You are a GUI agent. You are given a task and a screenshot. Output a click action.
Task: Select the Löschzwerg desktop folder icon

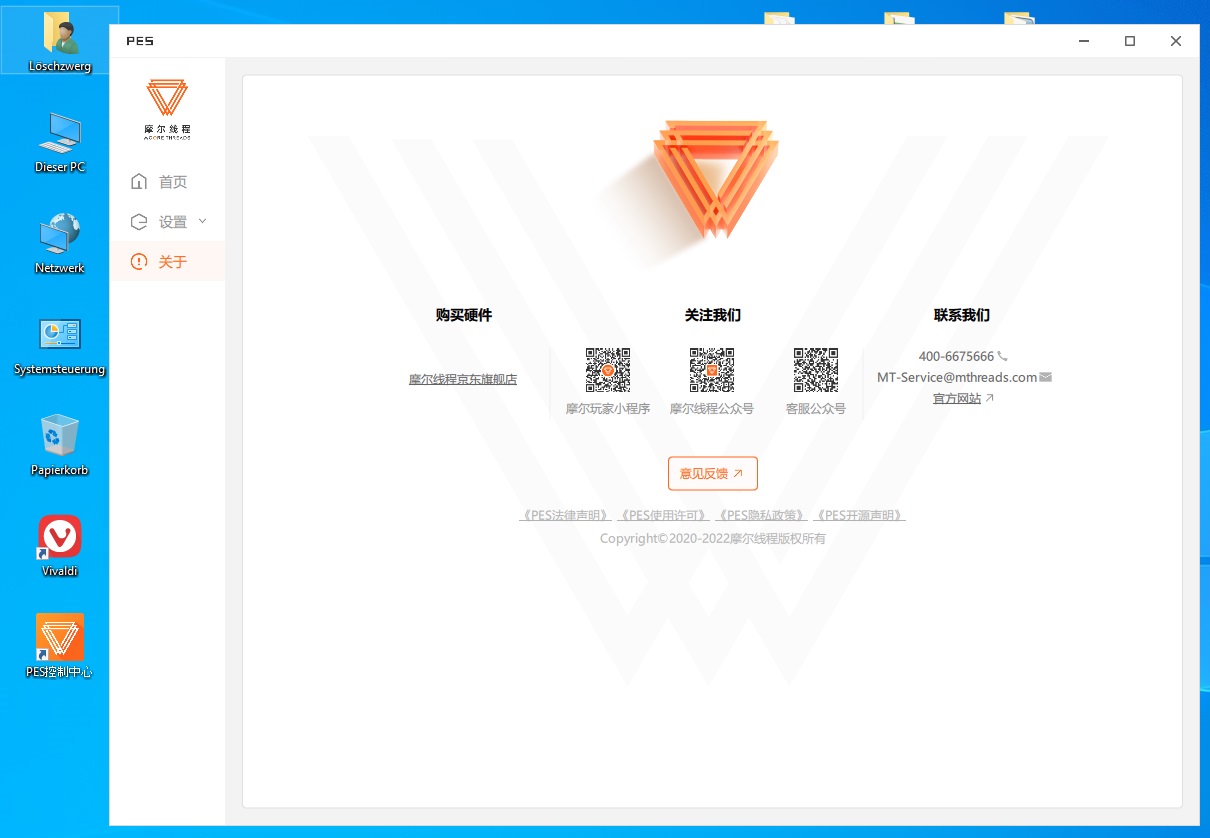click(60, 42)
